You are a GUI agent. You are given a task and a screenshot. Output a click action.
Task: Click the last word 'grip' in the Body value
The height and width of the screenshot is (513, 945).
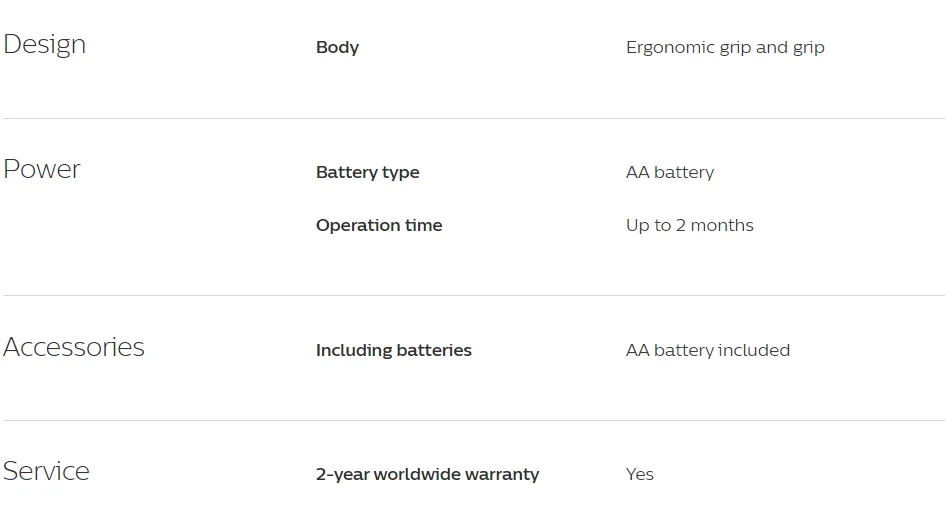[x=809, y=47]
